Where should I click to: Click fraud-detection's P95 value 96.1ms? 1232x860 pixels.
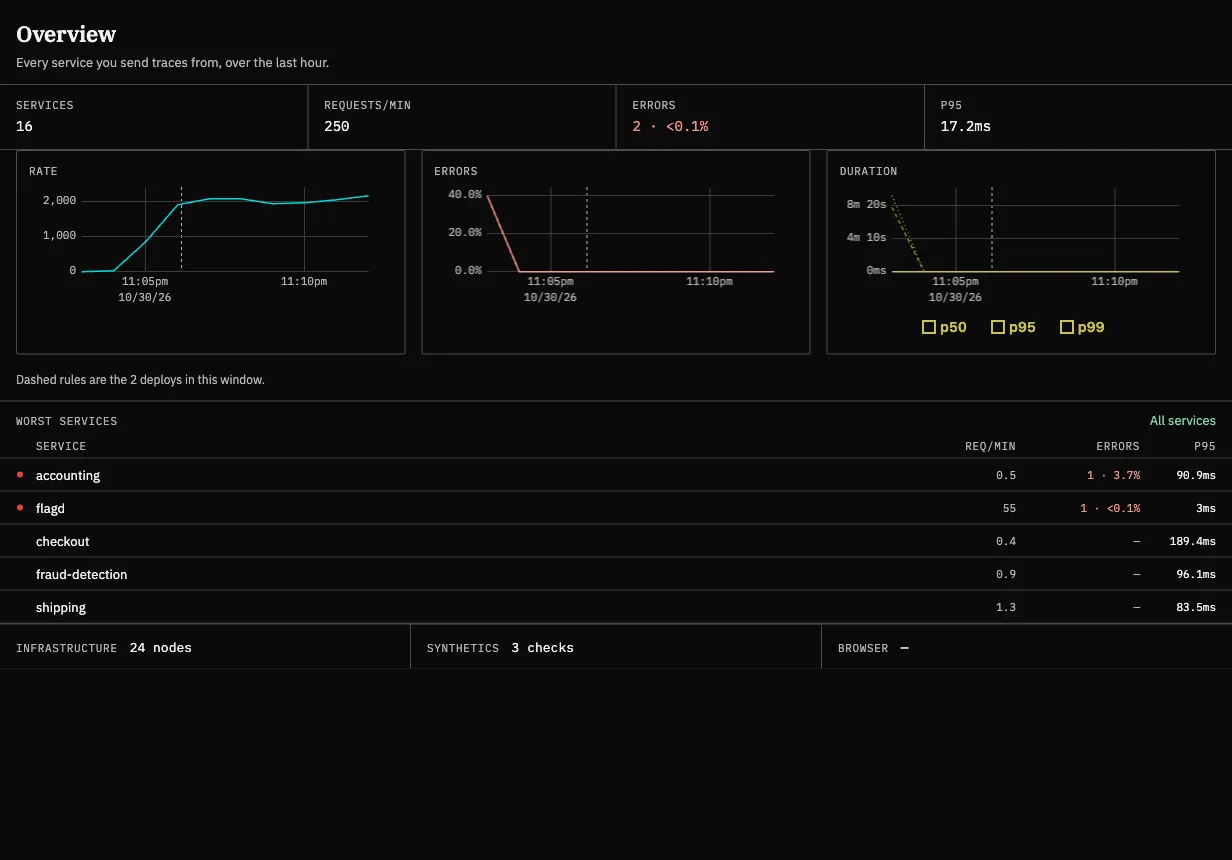coord(1195,574)
